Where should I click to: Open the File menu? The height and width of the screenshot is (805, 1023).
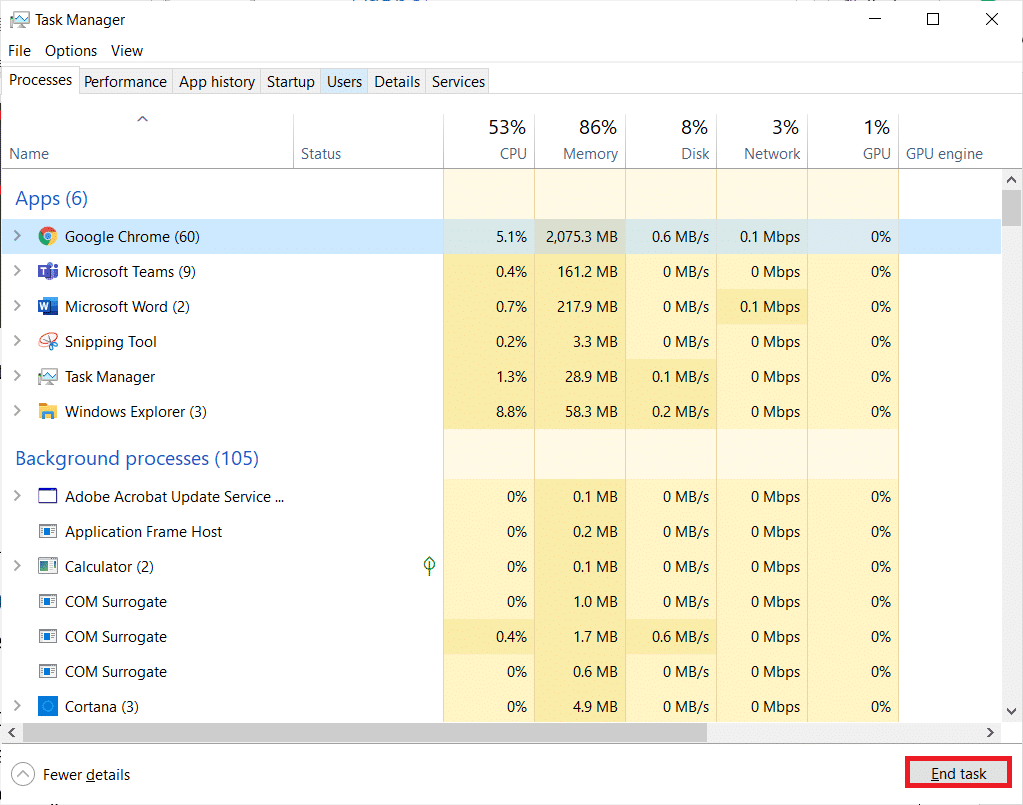[x=19, y=51]
